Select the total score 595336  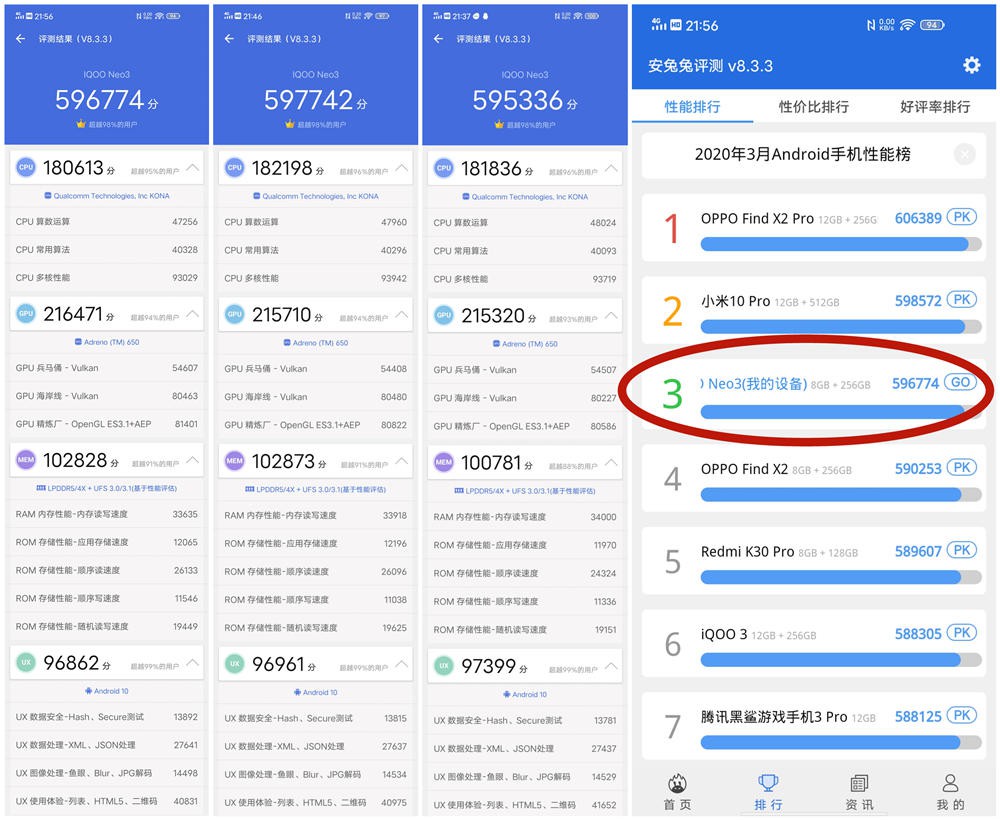coord(518,100)
